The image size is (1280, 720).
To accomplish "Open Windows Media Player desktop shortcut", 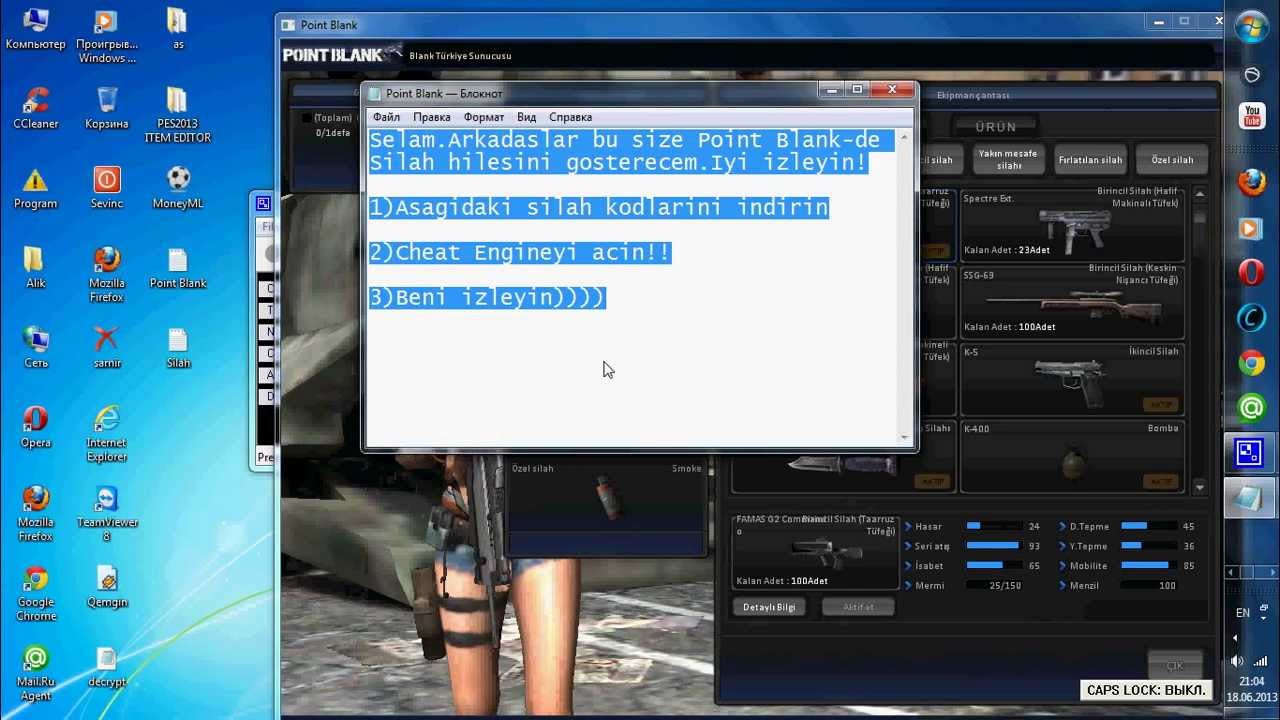I will [x=107, y=36].
